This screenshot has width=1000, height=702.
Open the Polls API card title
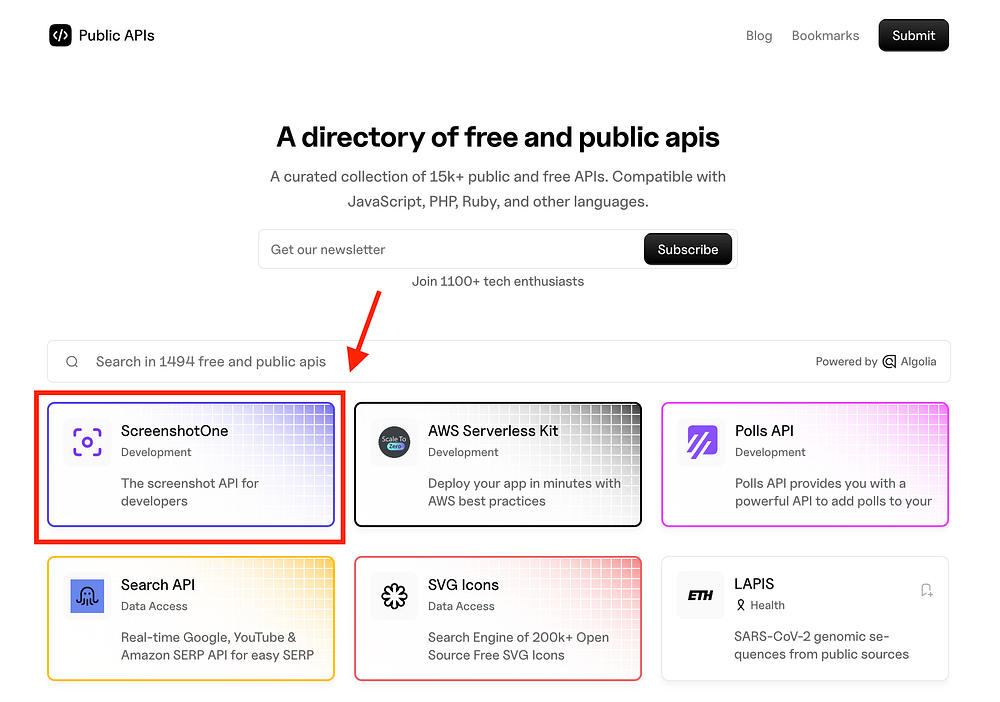[764, 431]
